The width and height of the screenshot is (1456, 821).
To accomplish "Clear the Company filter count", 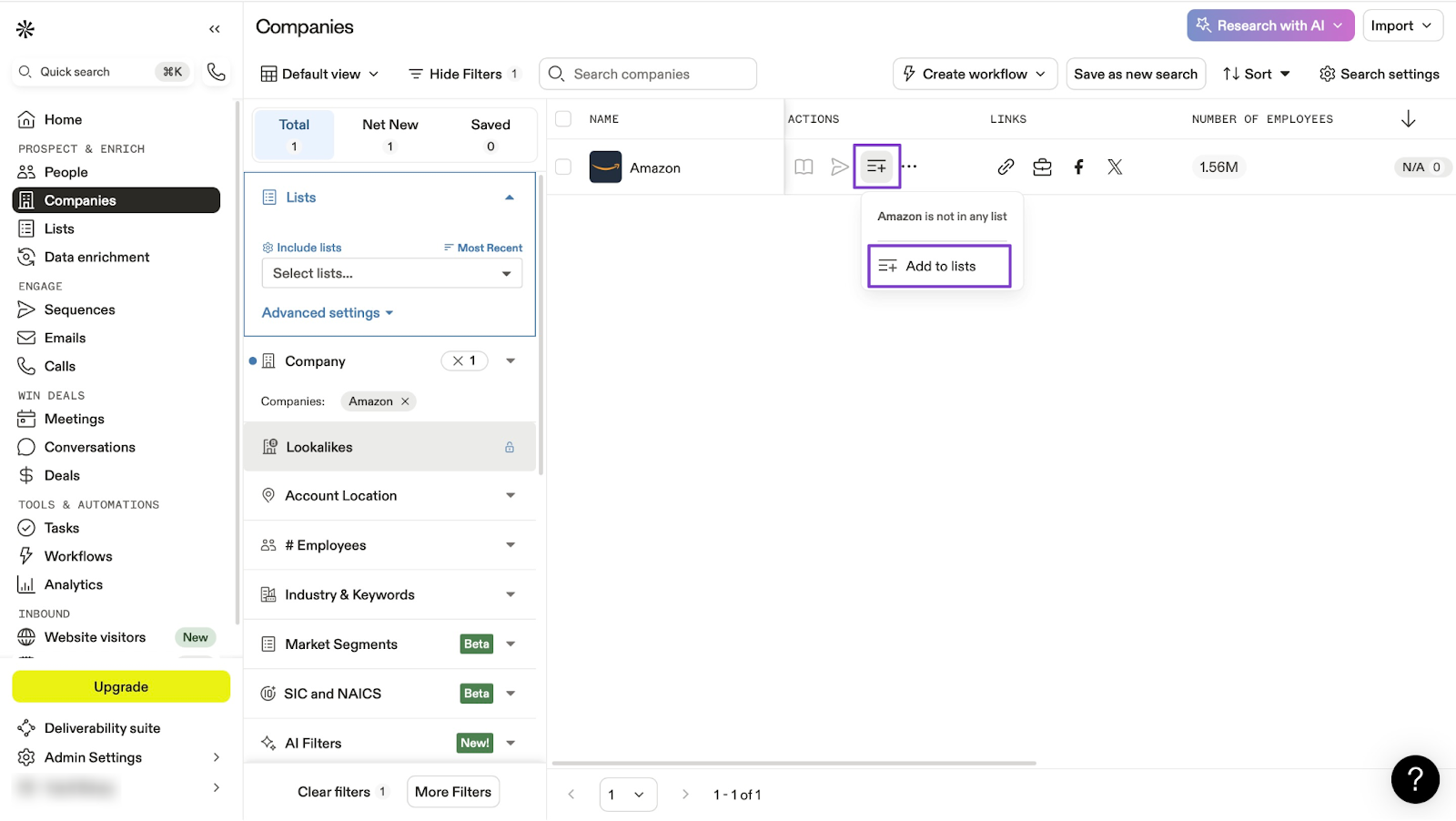I will coord(458,361).
